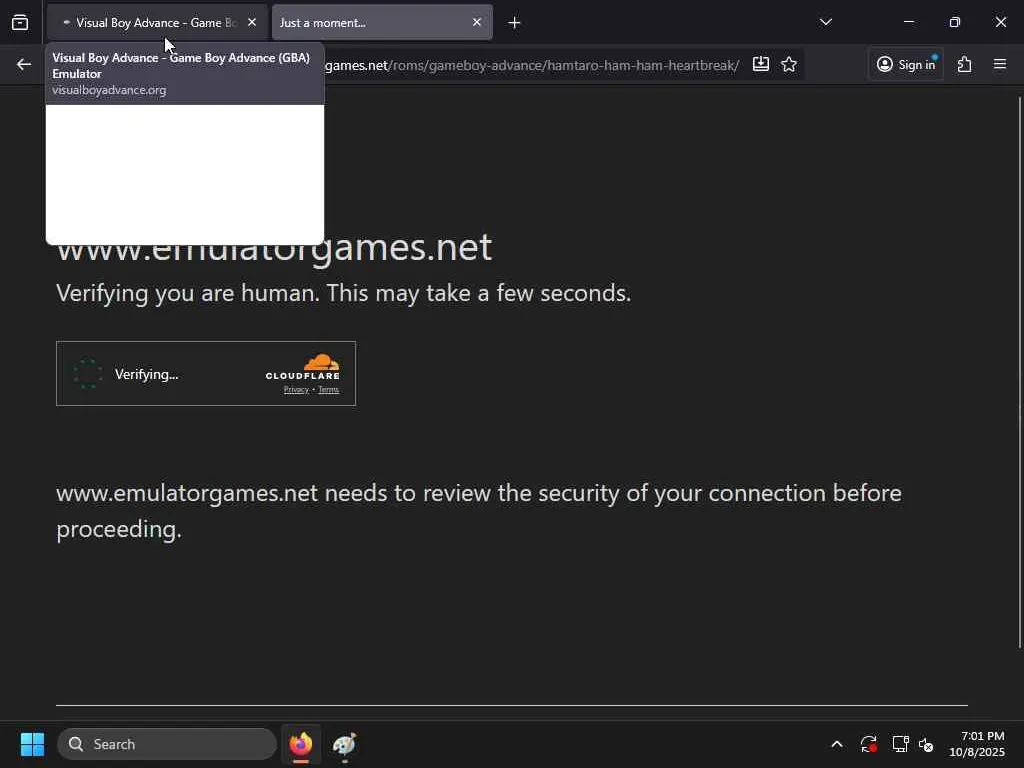Go back to previous page
This screenshot has height=768, width=1024.
tap(24, 64)
